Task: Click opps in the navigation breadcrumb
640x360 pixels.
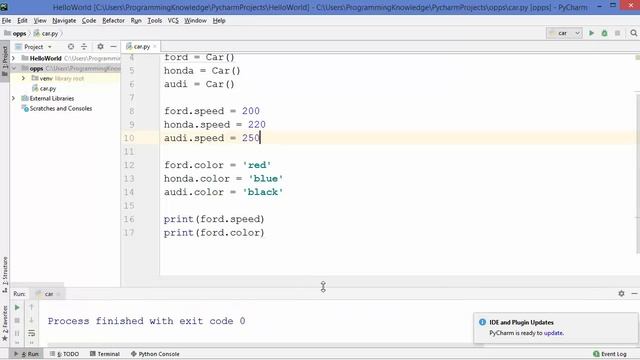Action: (16, 33)
